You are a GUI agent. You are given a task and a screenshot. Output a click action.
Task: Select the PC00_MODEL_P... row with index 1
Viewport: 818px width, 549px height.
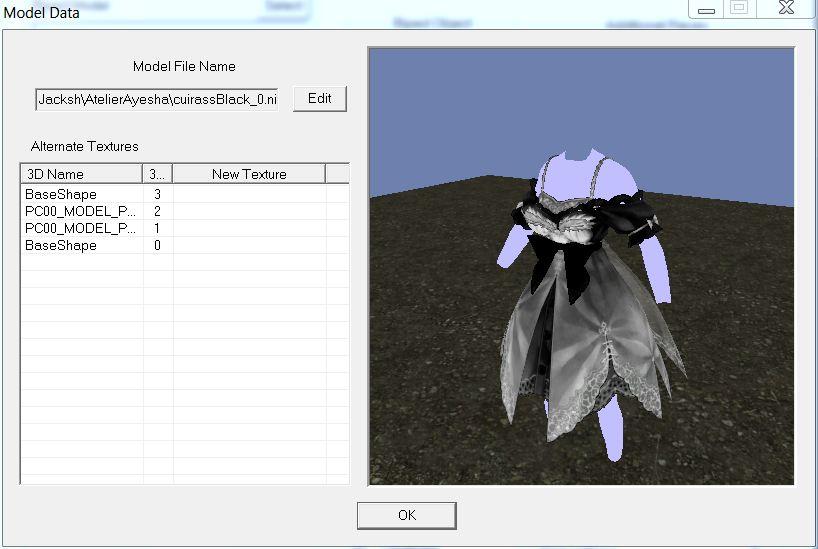(185, 229)
